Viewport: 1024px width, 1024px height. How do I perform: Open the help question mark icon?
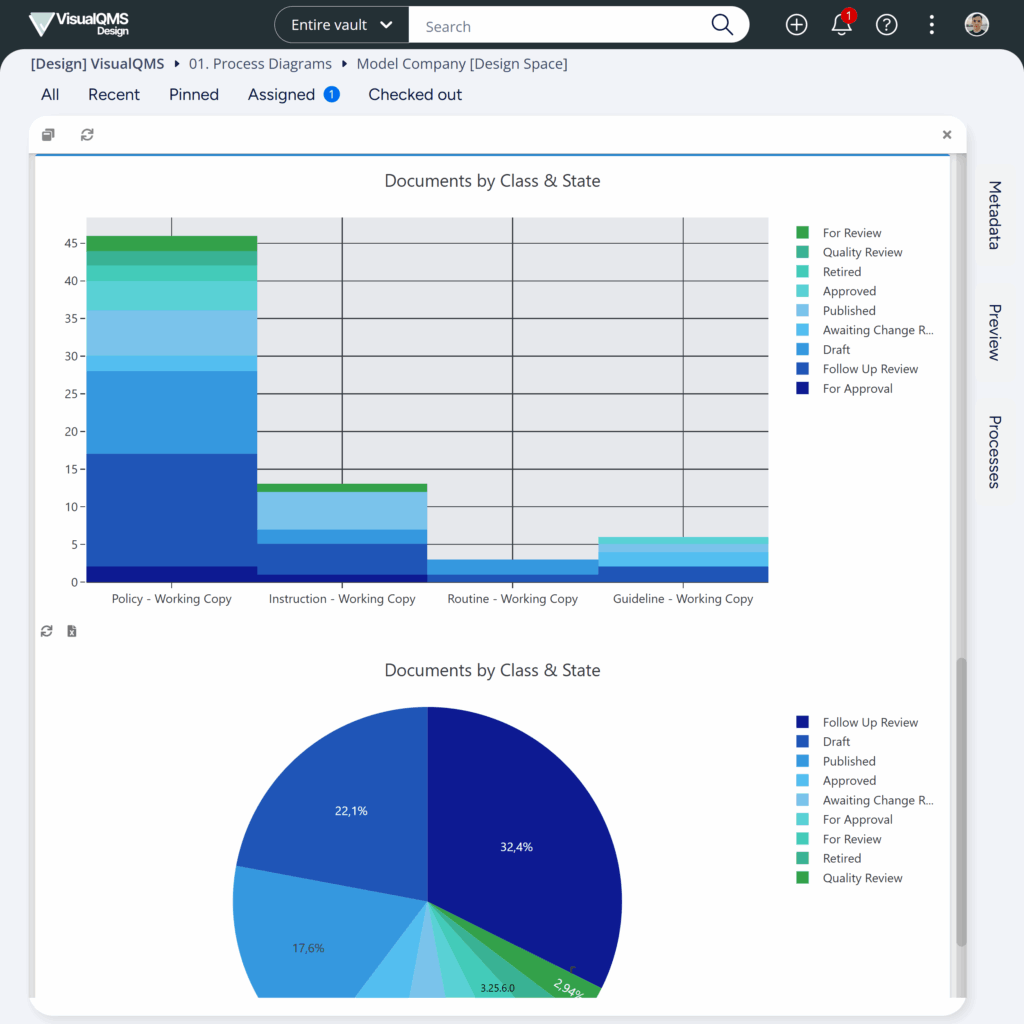pos(886,25)
